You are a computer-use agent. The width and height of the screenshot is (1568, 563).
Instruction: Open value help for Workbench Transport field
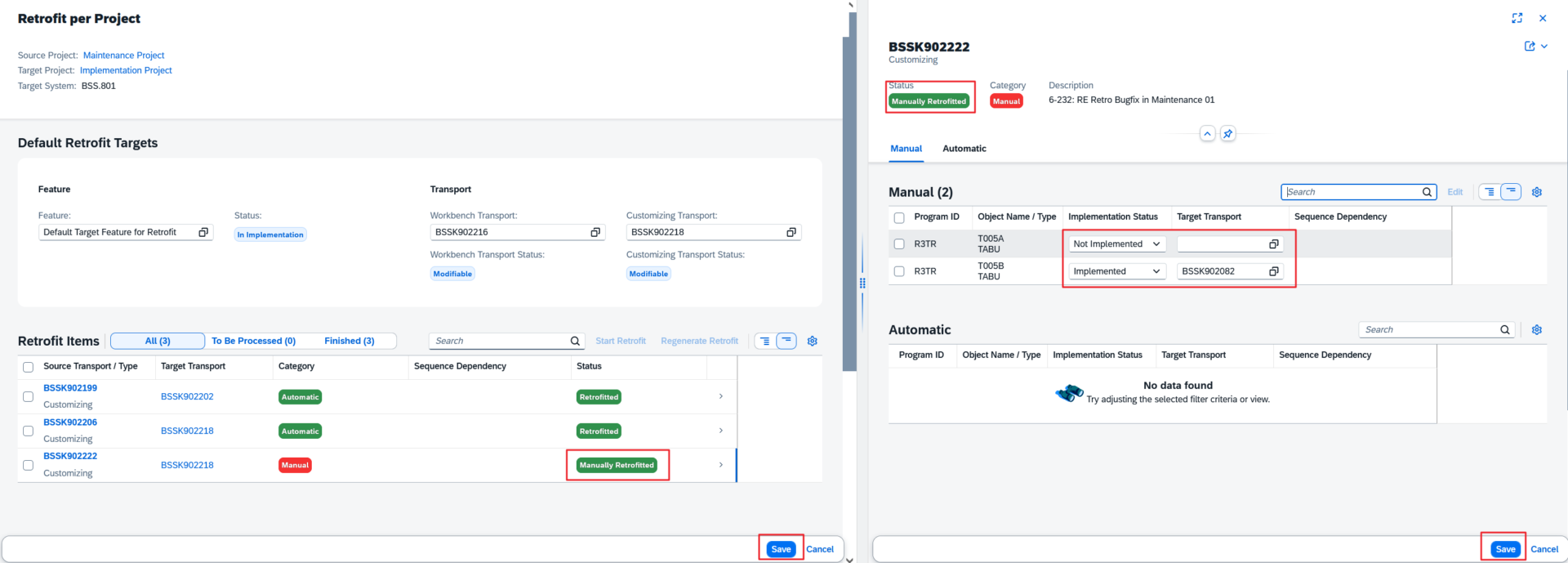[x=595, y=233]
